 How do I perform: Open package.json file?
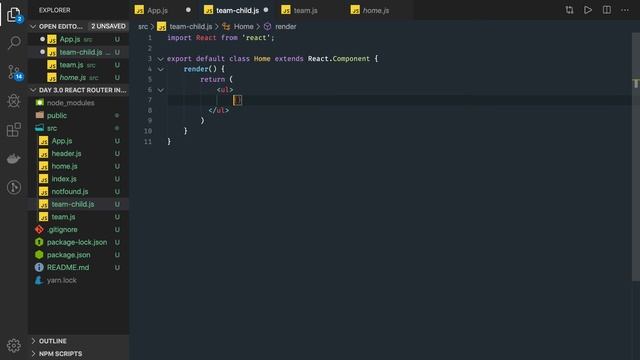coord(78,255)
